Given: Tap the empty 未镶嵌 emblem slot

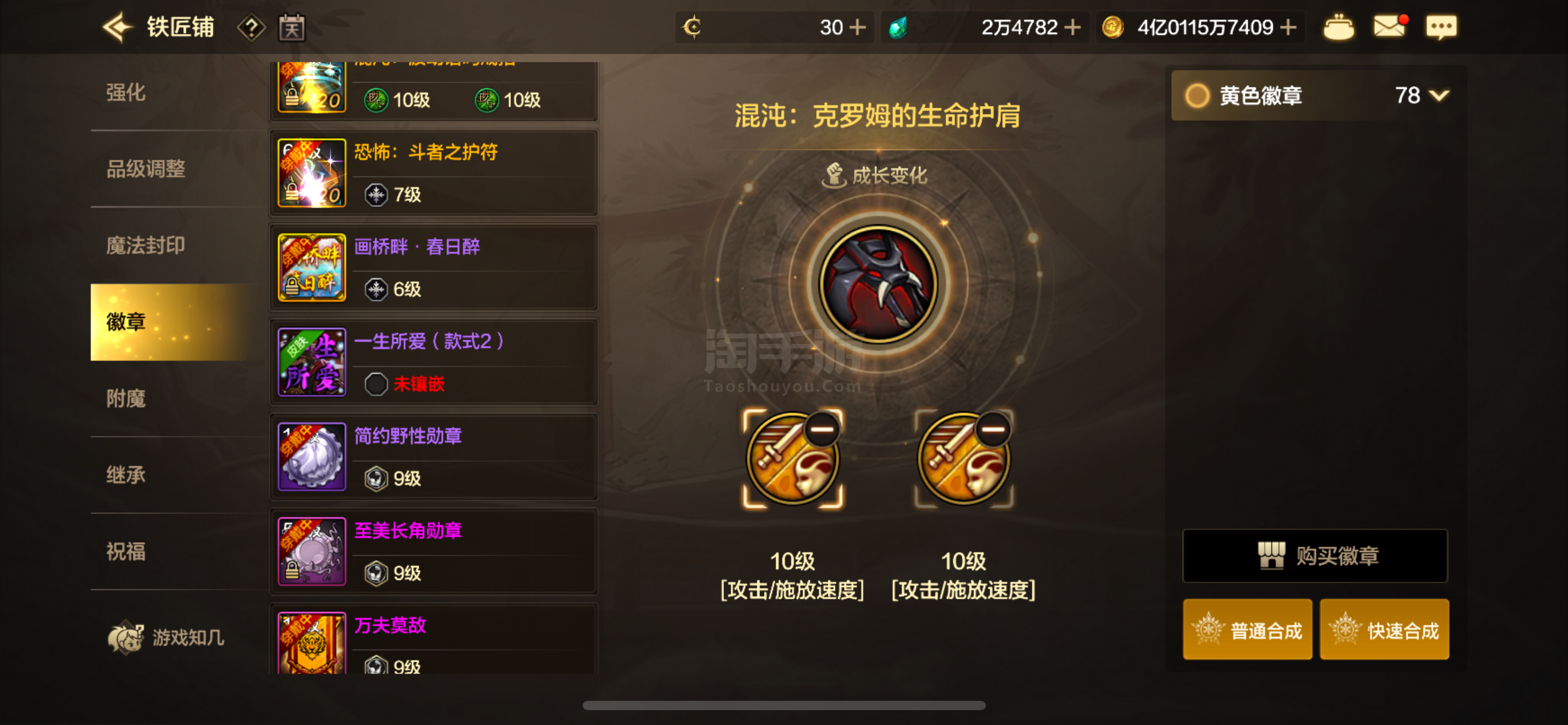Looking at the screenshot, I should coord(375,384).
